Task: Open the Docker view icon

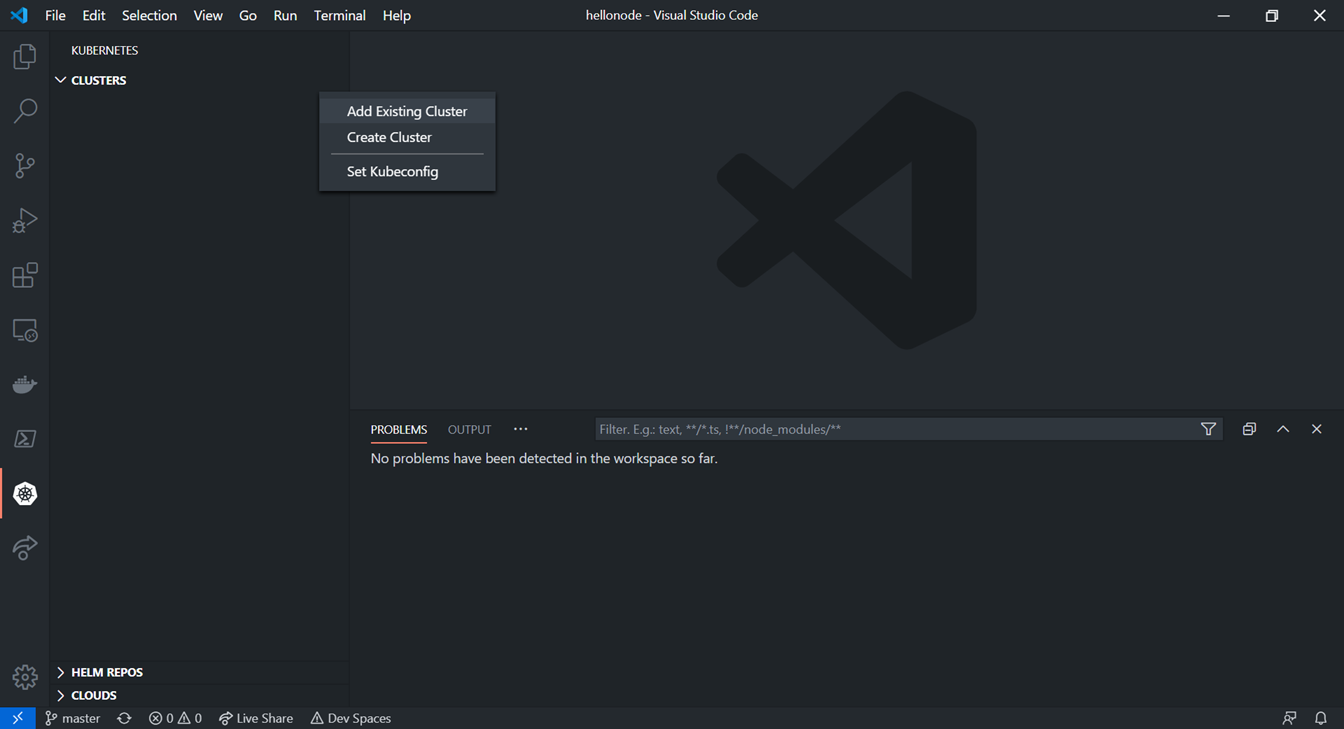Action: point(25,384)
